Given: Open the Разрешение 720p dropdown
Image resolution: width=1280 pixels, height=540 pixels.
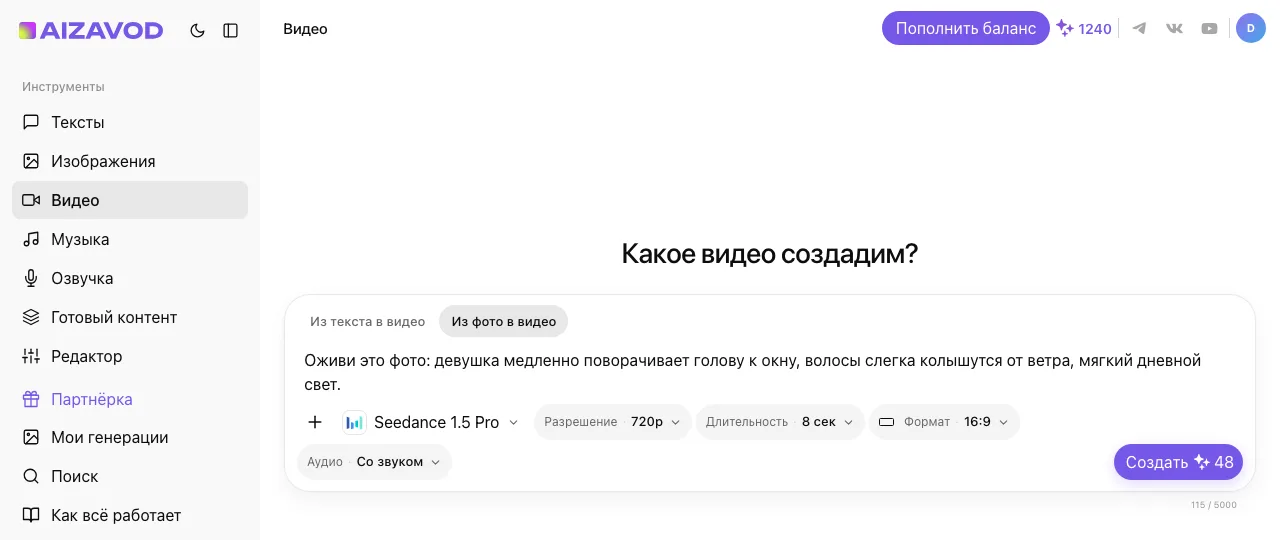Looking at the screenshot, I should click(x=613, y=422).
